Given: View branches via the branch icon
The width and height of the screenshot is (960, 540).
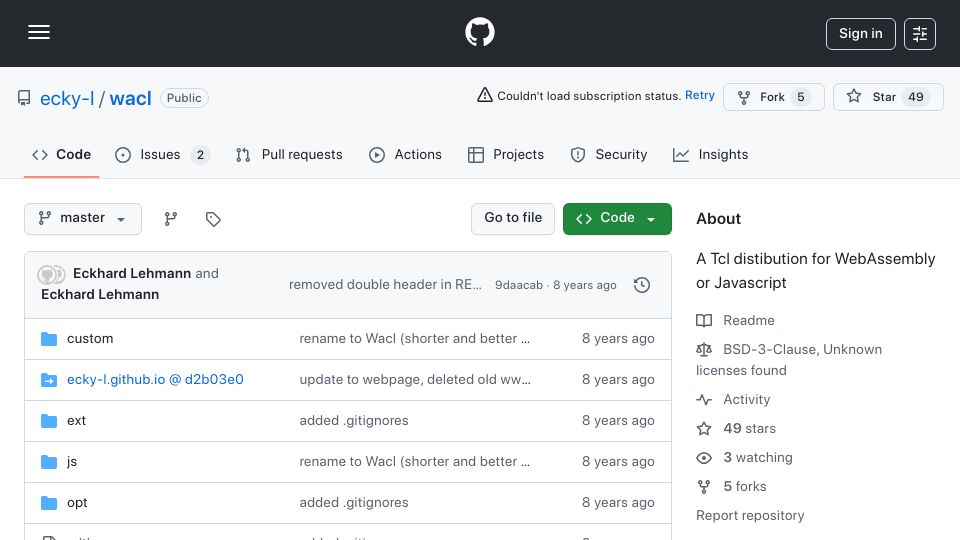Looking at the screenshot, I should (x=171, y=219).
